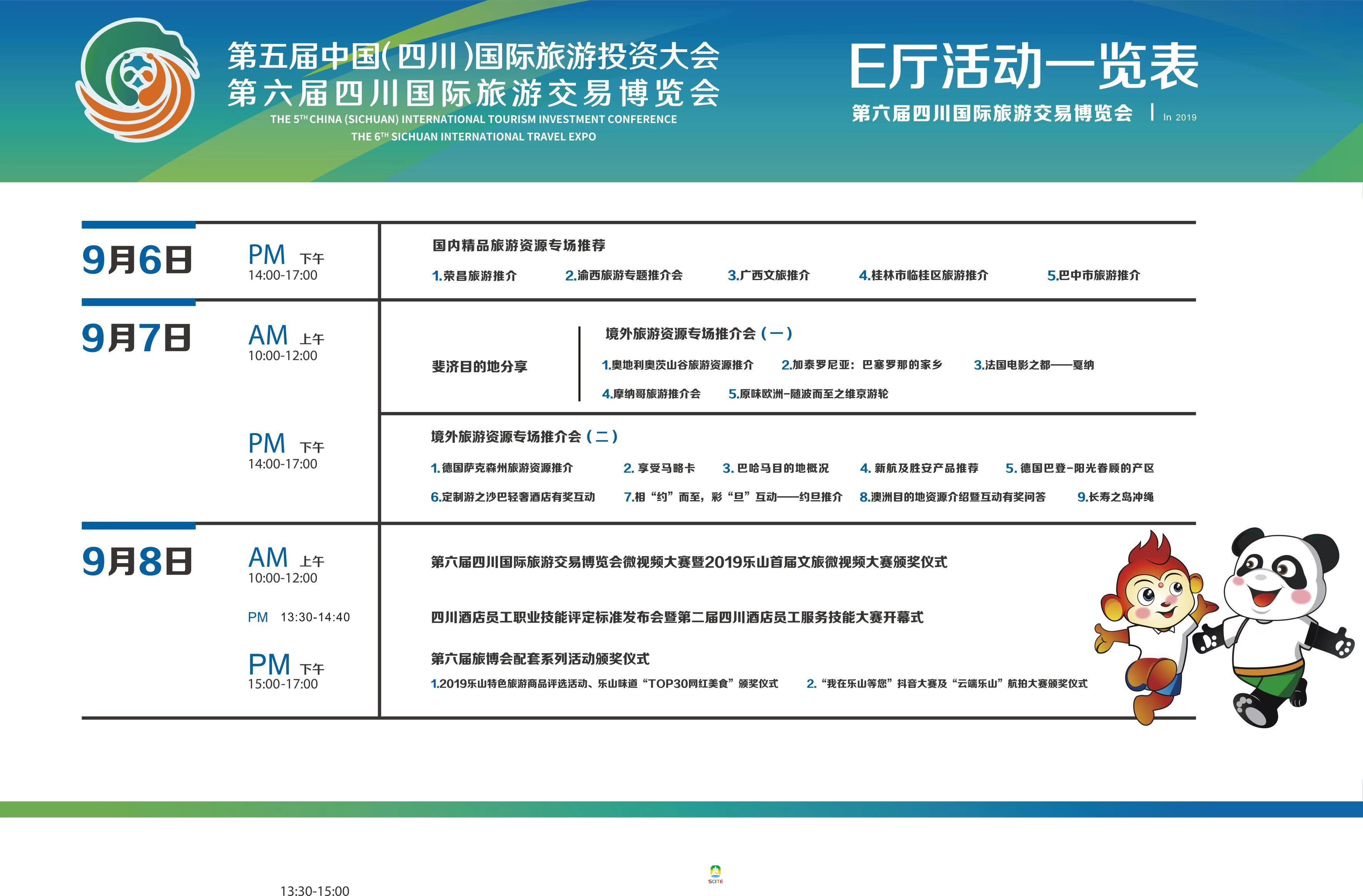Select the 'In 2019' label

(x=1180, y=117)
